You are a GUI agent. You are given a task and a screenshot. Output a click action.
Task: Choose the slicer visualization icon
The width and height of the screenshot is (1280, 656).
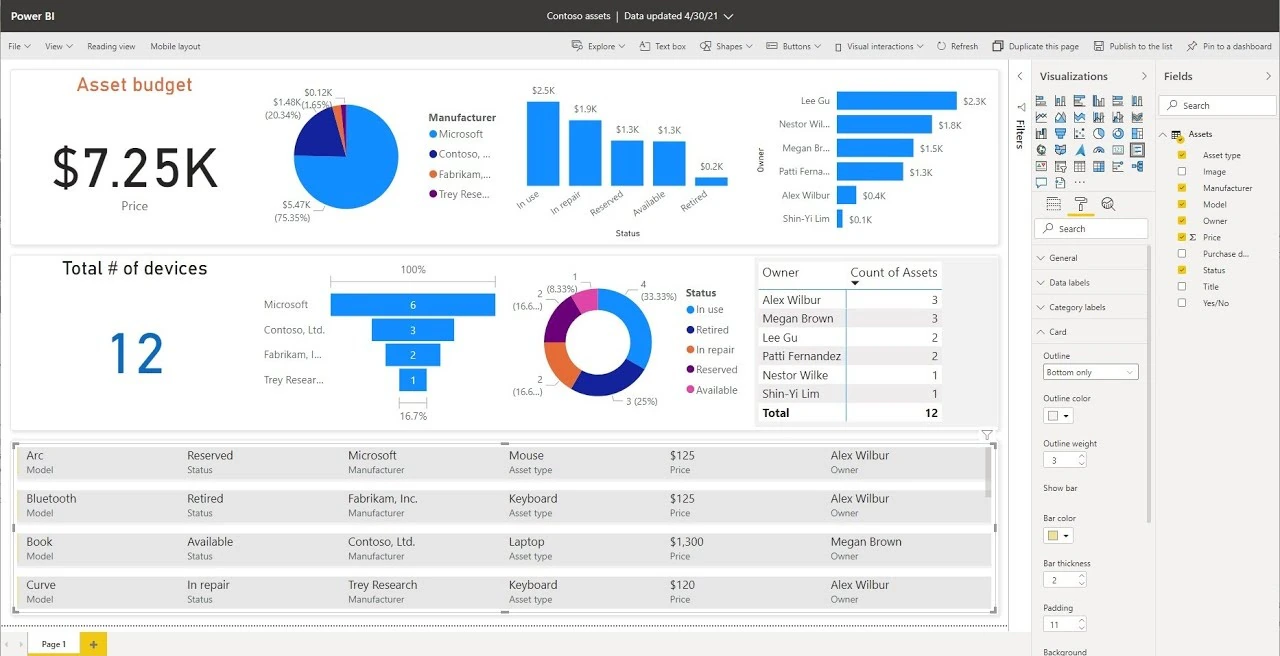coord(1060,166)
